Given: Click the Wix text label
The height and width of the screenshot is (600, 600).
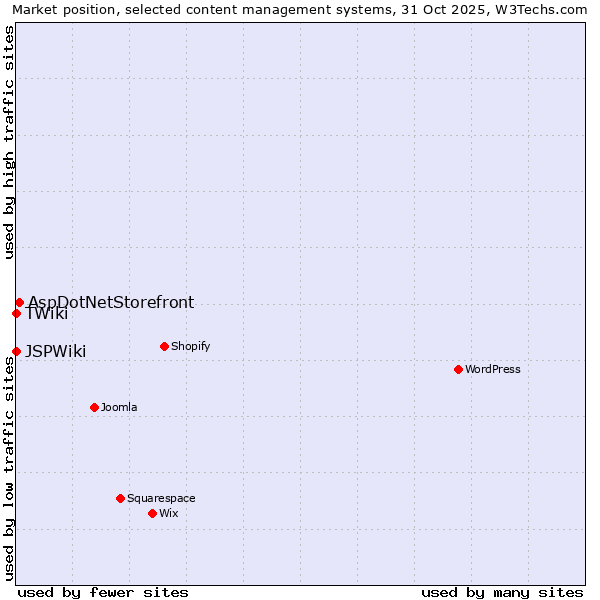Looking at the screenshot, I should point(168,513).
